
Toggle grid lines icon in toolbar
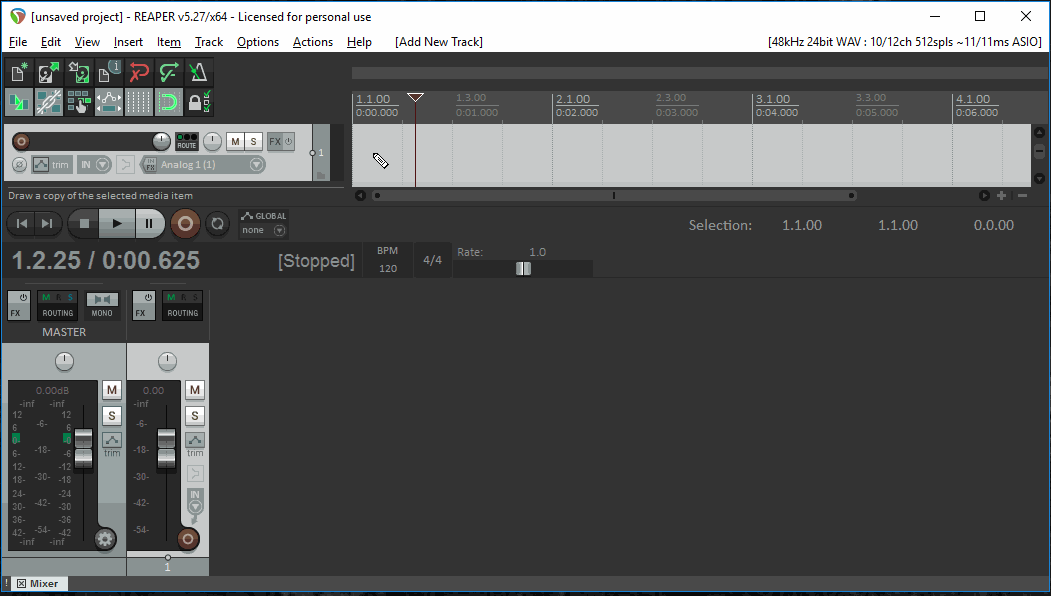point(139,103)
